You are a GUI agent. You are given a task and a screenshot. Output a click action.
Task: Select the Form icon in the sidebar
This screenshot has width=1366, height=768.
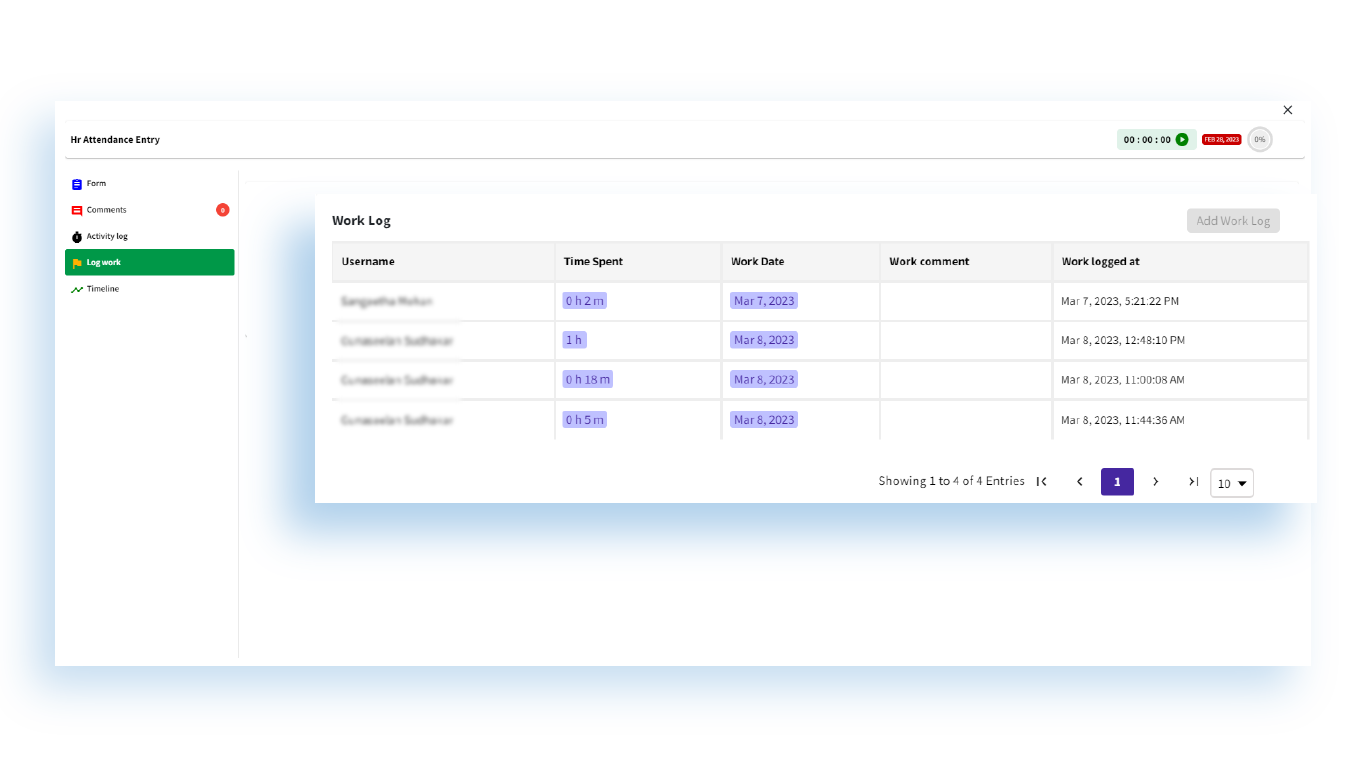[77, 183]
